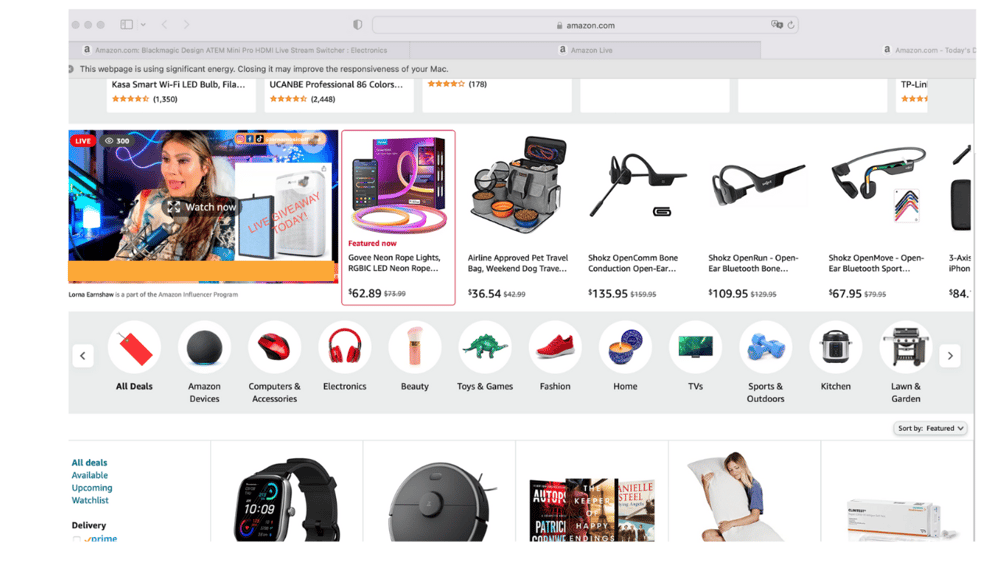Screen dimensions: 1000x562
Task: Select Amazon Devices category icon
Action: [204, 348]
